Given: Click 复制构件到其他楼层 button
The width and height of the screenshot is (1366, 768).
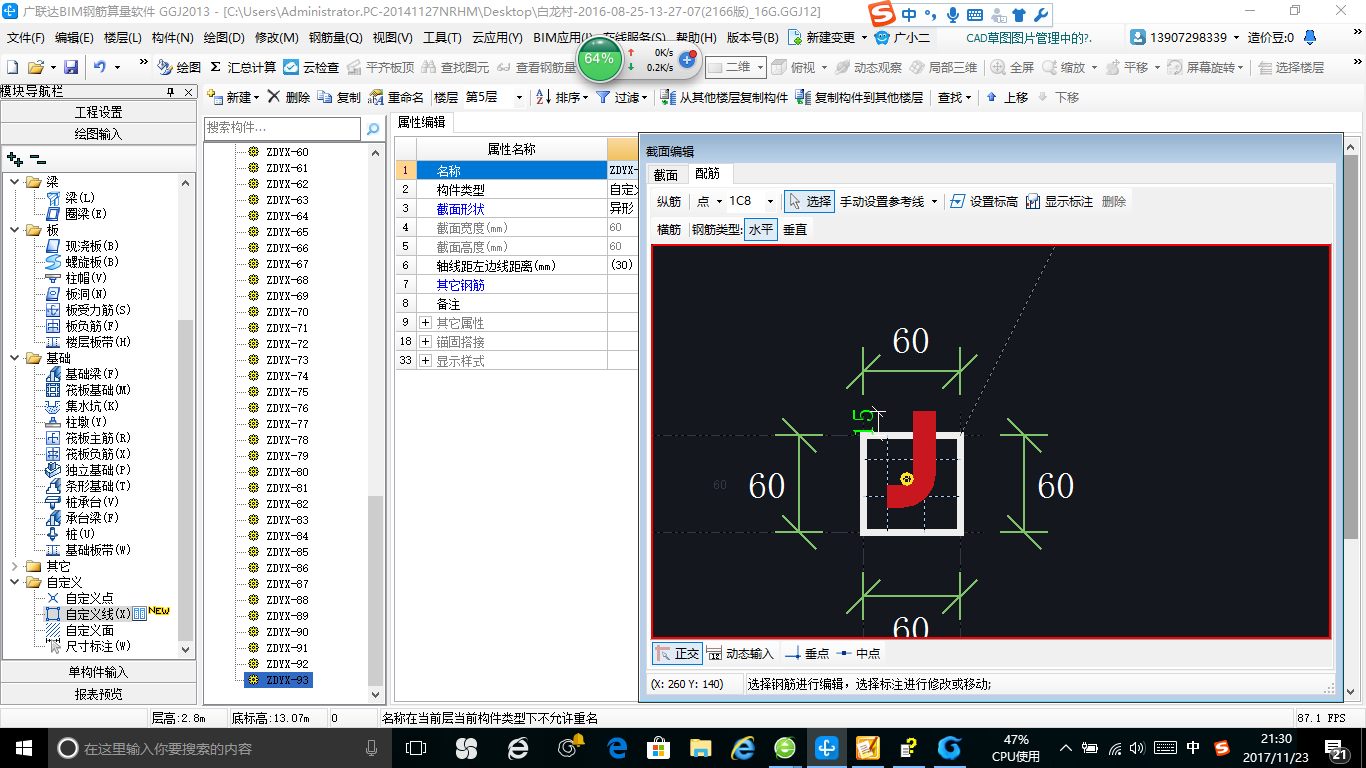Looking at the screenshot, I should (859, 97).
